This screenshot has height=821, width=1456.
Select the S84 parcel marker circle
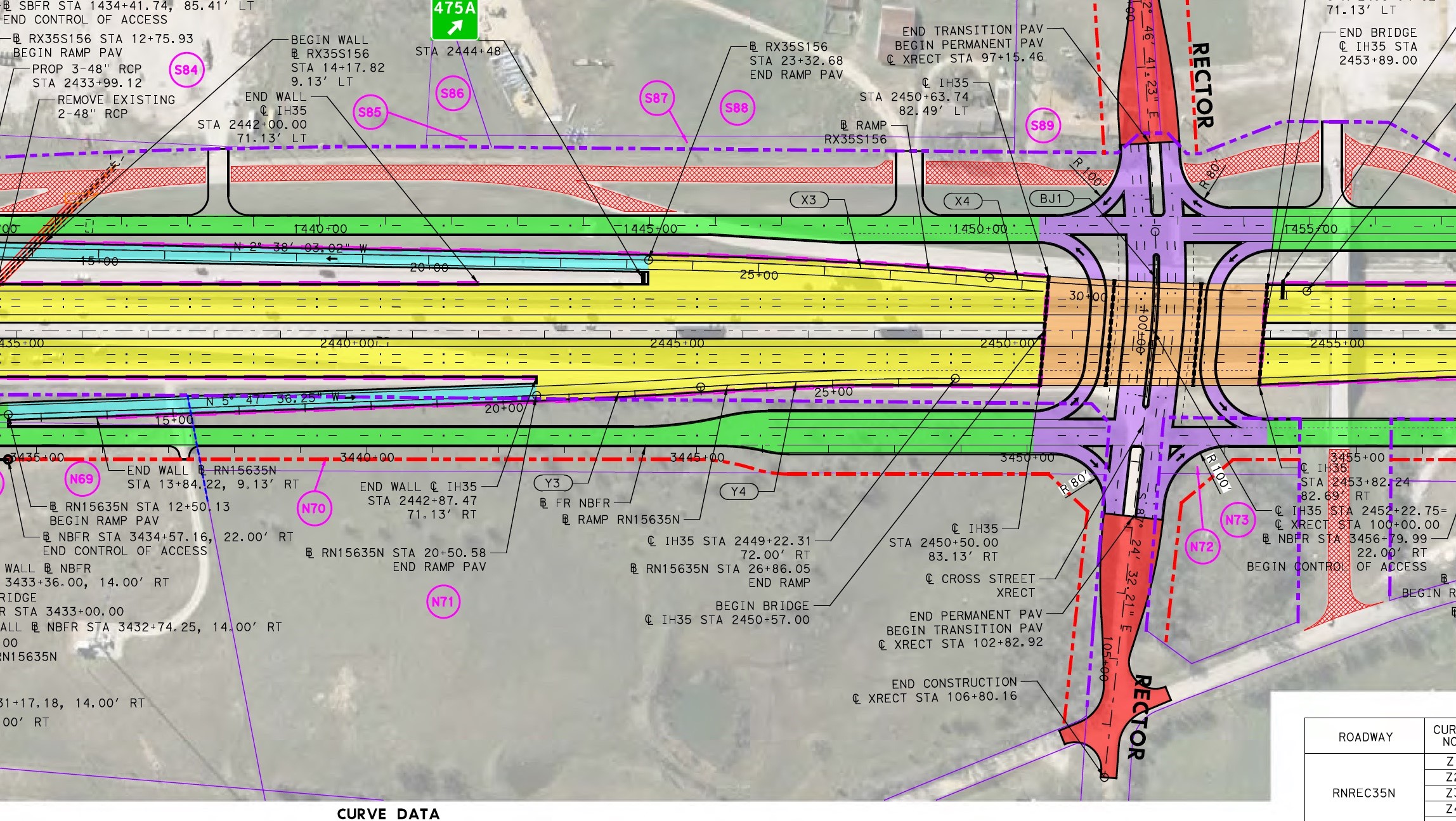[x=186, y=70]
